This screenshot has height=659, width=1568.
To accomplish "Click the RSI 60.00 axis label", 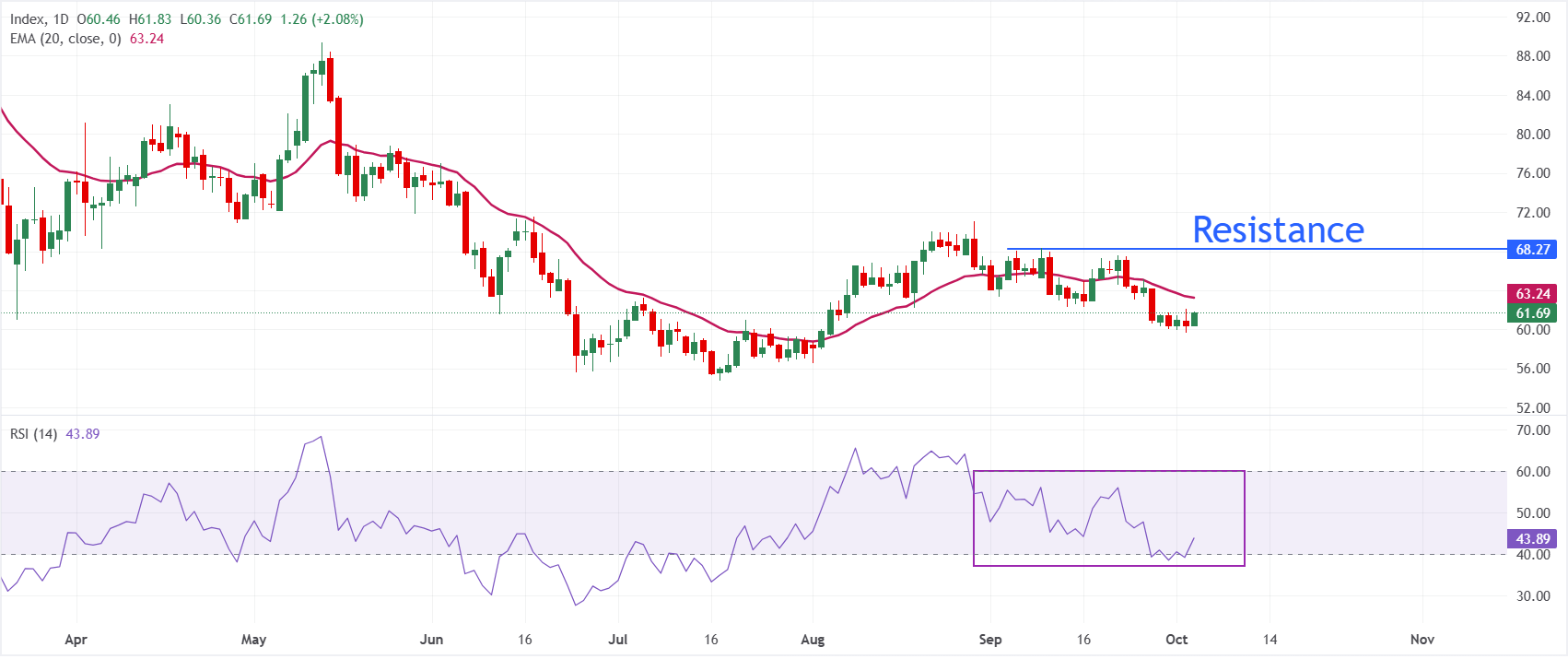I will [1533, 472].
